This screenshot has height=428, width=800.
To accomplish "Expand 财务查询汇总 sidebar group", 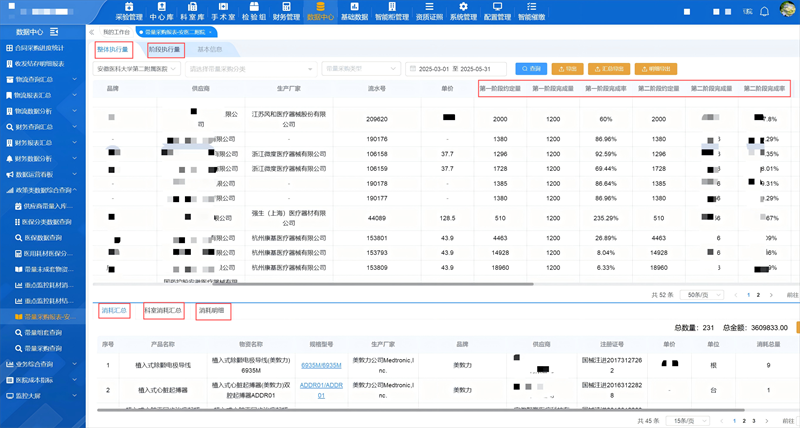I will pyautogui.click(x=43, y=127).
